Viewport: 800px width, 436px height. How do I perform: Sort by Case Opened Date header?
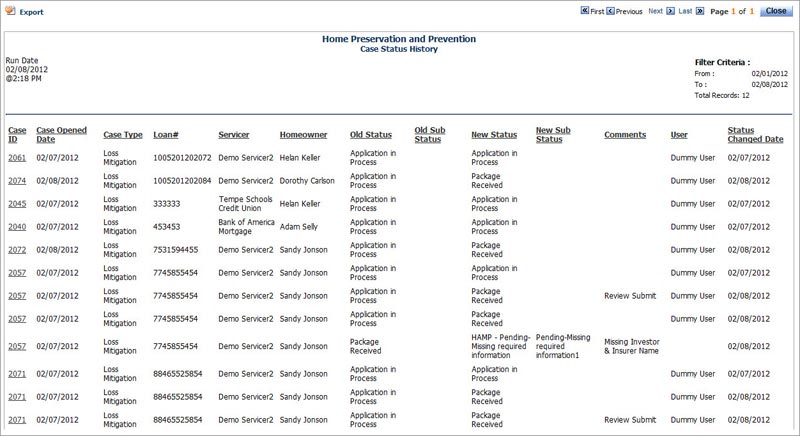click(61, 135)
